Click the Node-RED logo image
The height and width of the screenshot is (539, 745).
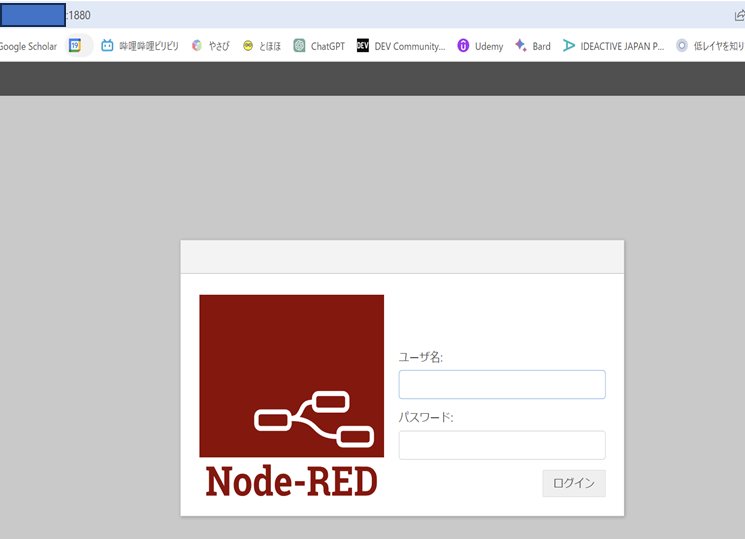click(292, 376)
